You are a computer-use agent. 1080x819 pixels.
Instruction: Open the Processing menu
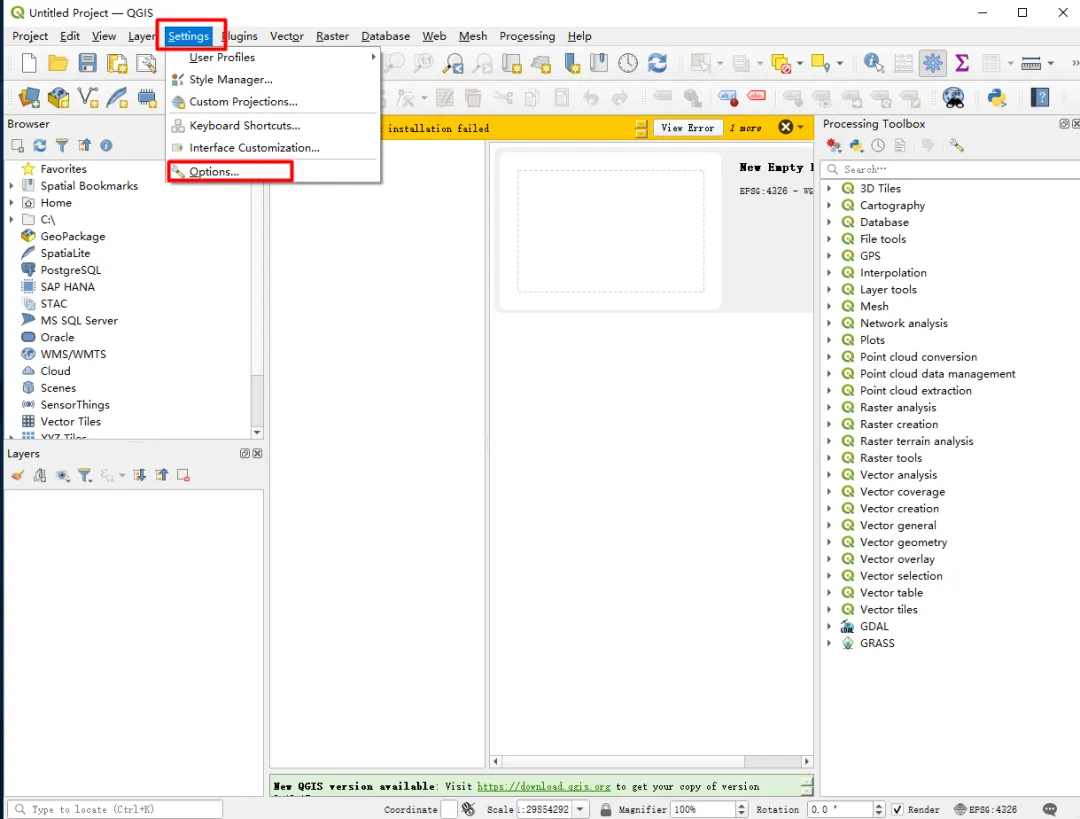click(x=527, y=36)
